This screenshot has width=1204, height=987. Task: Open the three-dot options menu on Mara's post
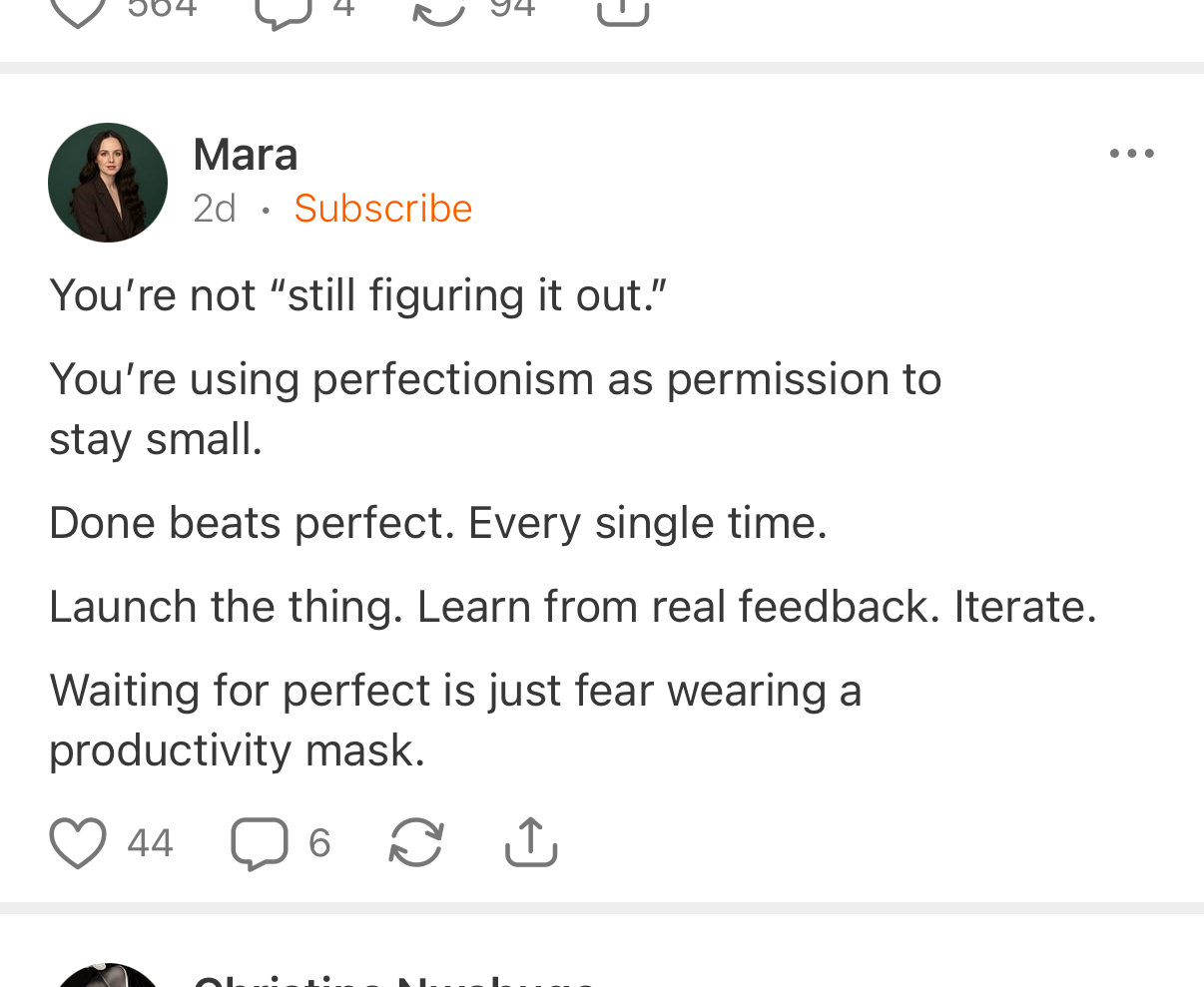[x=1132, y=154]
